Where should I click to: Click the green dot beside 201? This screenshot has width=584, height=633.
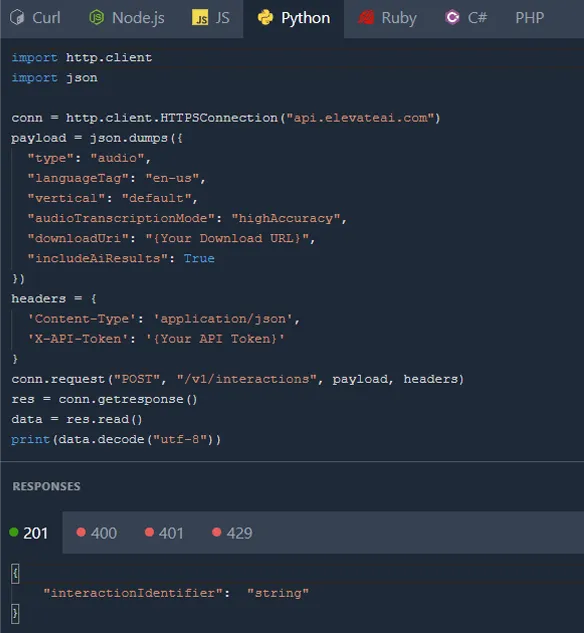click(x=14, y=532)
